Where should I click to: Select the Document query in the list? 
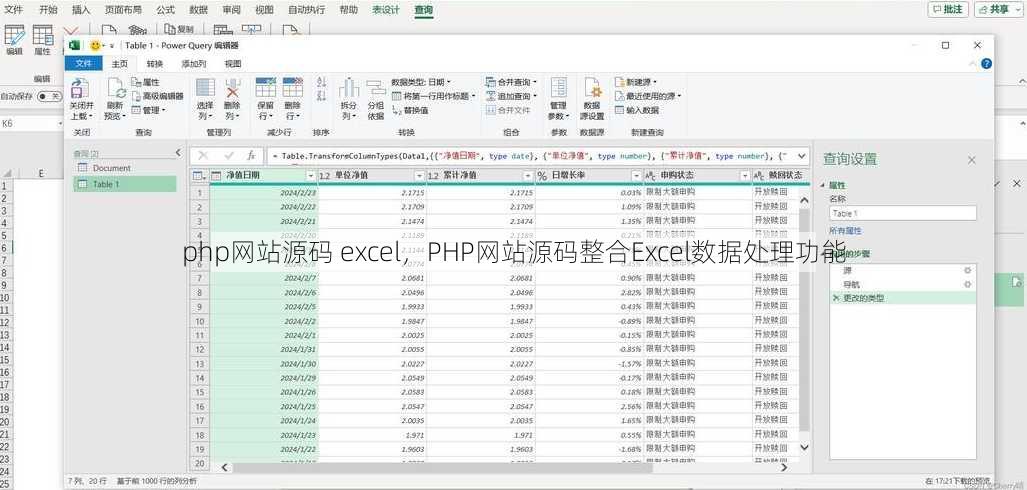(x=124, y=168)
